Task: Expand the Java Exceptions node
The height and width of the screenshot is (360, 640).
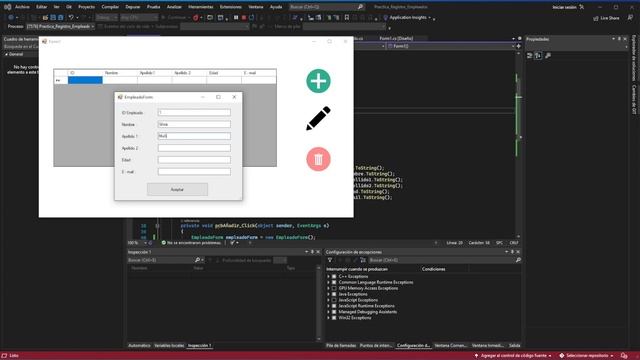Action: click(328, 294)
